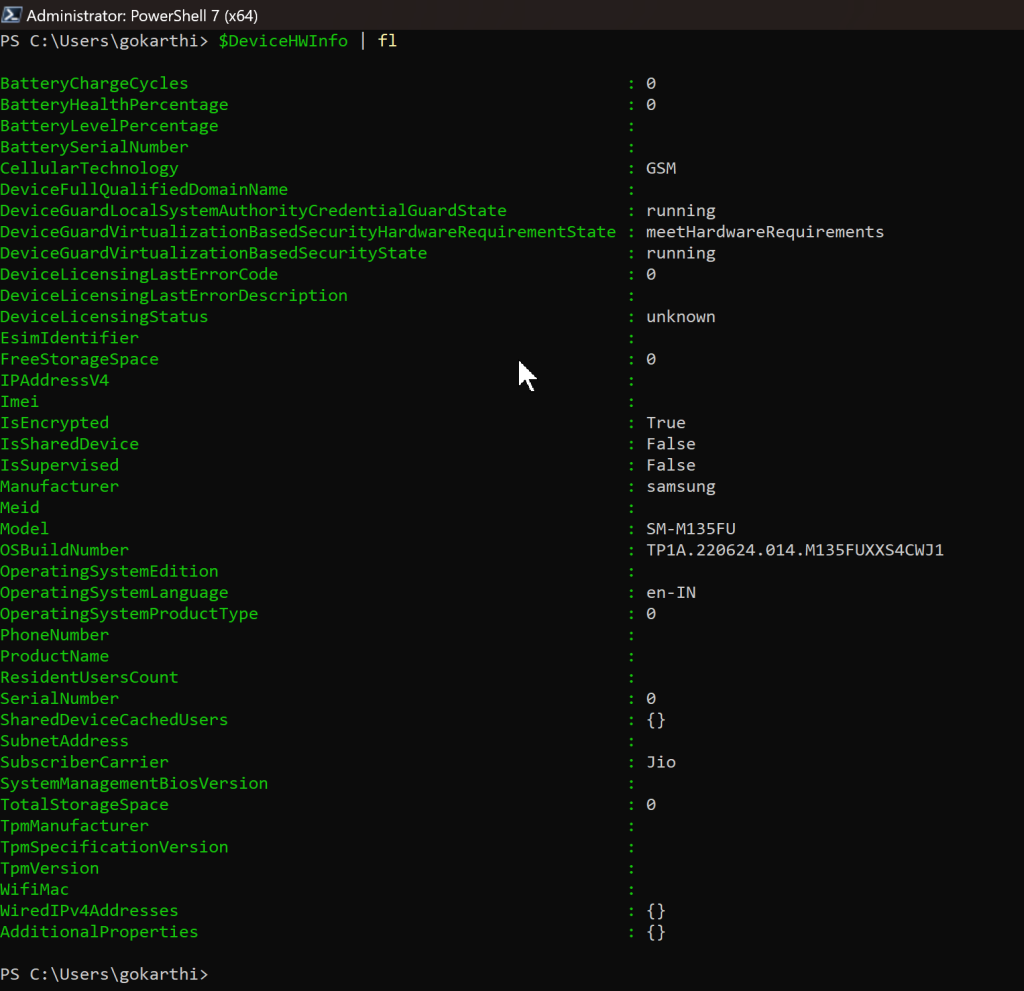Click the TotalStorageSpace label
This screenshot has height=991, width=1024.
tap(84, 805)
